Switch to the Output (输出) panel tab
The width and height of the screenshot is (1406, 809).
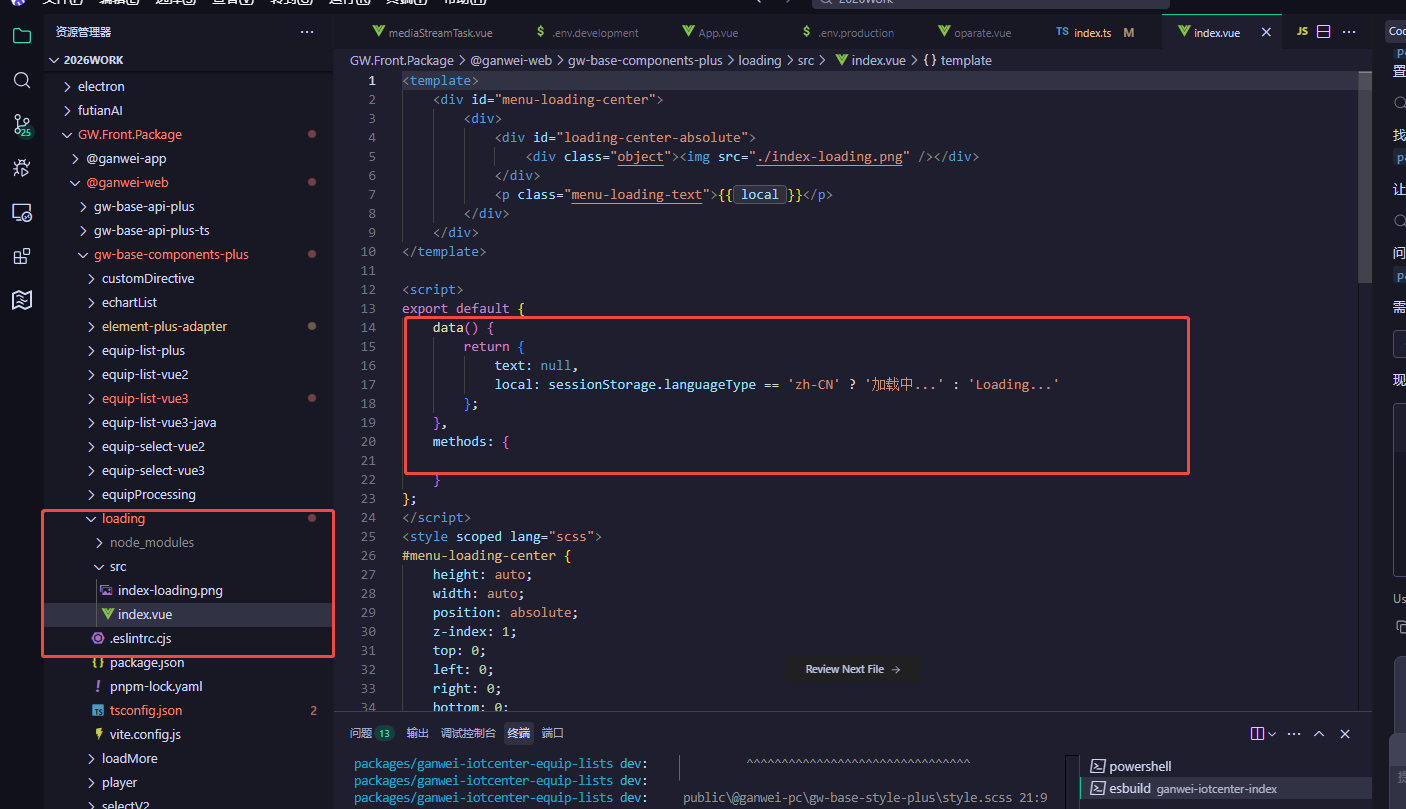point(417,733)
